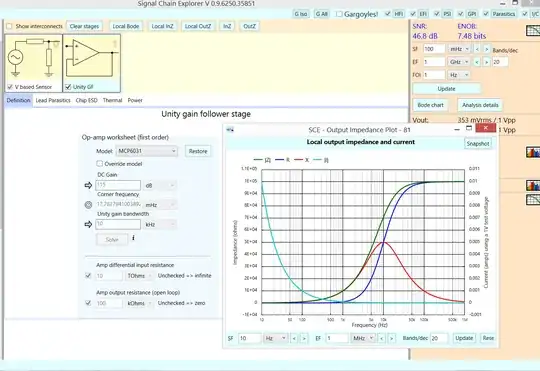The height and width of the screenshot is (371, 540).
Task: Enable the Override model checkbox
Action: pos(100,164)
